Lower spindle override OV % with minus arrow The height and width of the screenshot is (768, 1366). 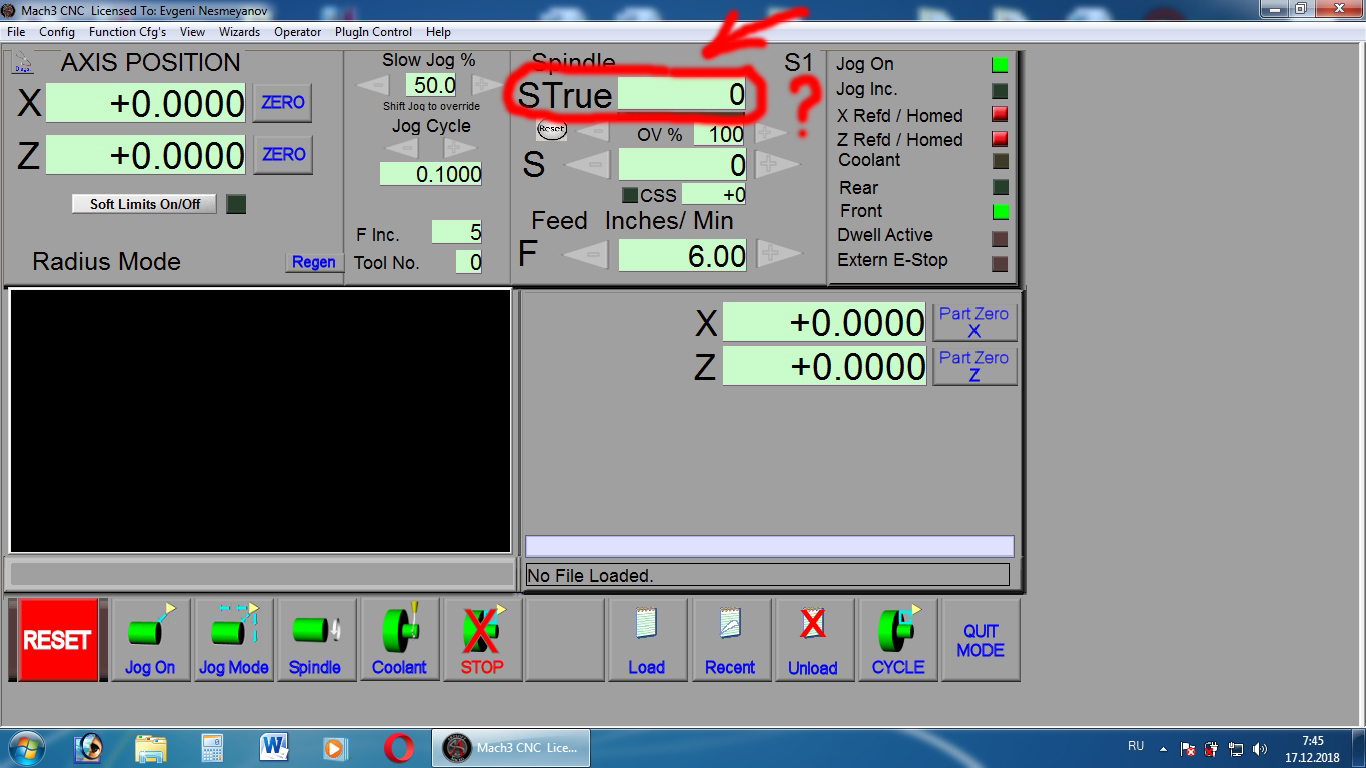[x=593, y=132]
